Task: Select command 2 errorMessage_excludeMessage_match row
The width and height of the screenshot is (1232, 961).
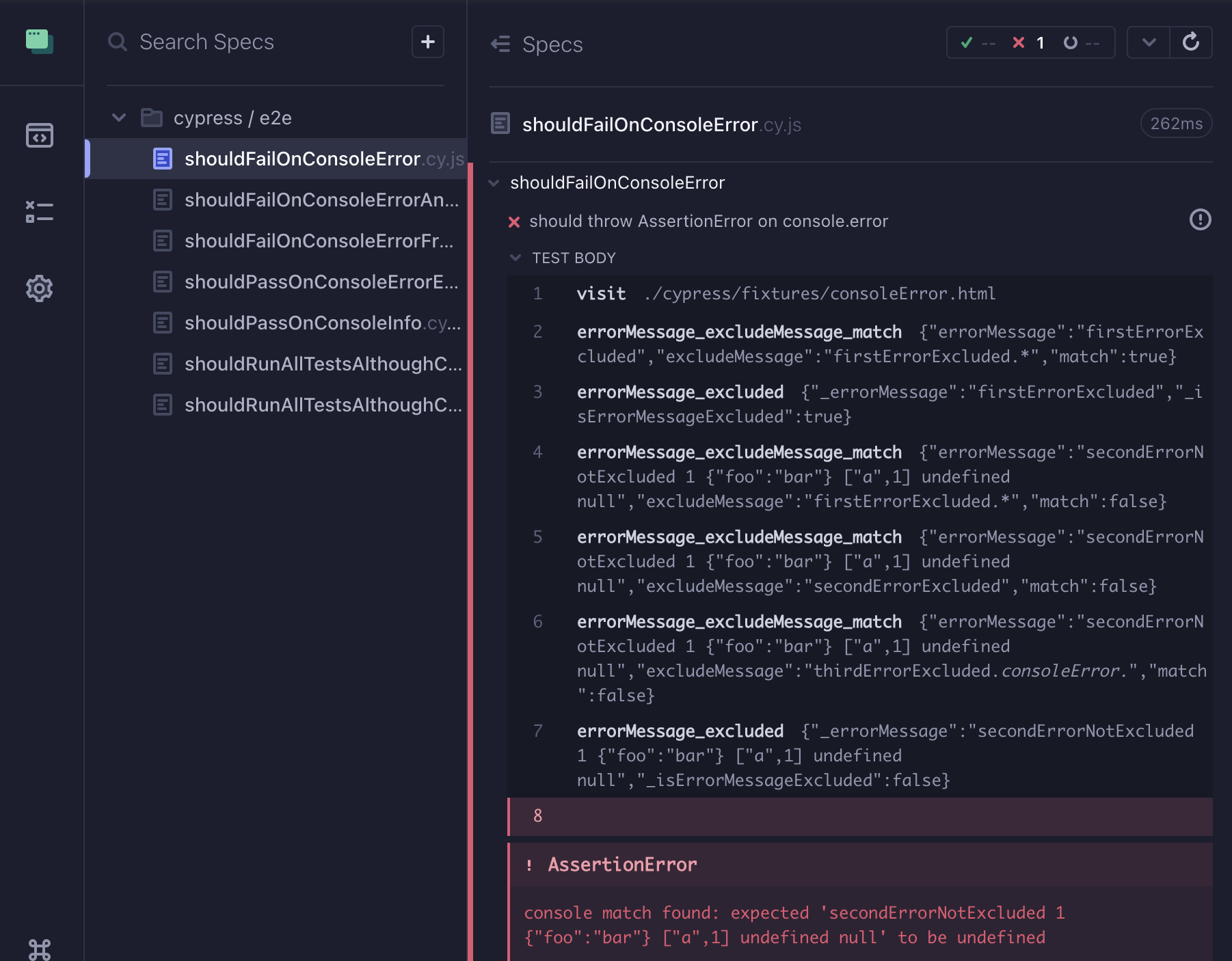Action: (860, 344)
